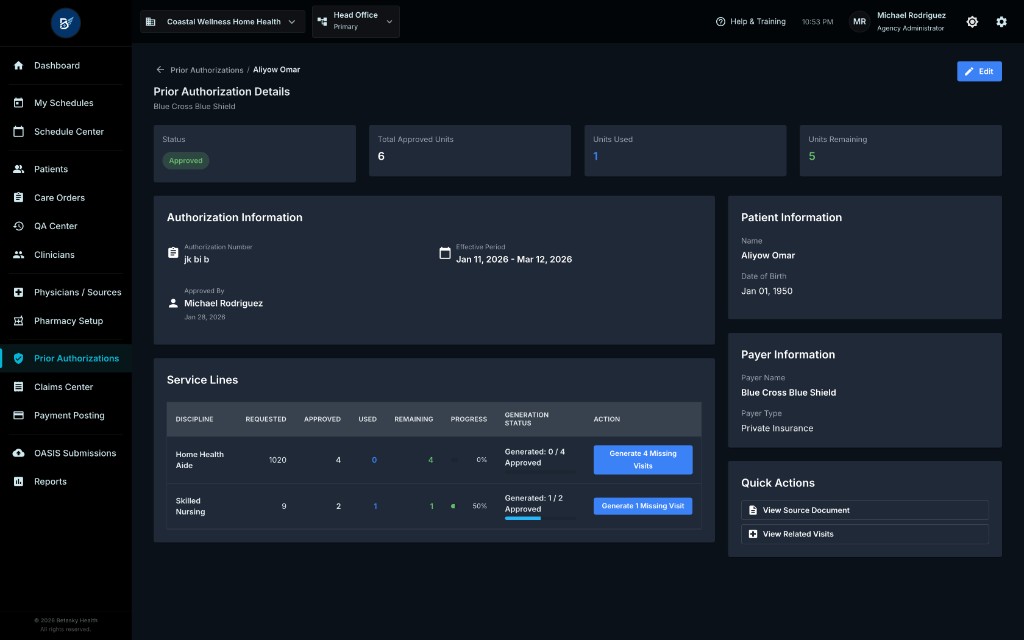Click the Skilled Nursing row label
This screenshot has height=640, width=1024.
tap(190, 506)
